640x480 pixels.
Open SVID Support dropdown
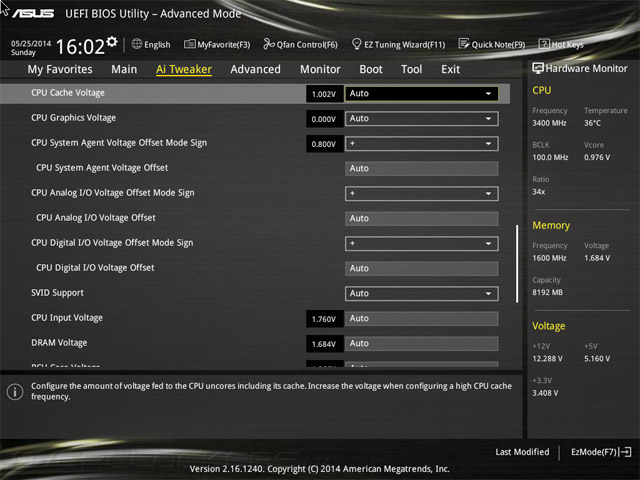click(421, 293)
